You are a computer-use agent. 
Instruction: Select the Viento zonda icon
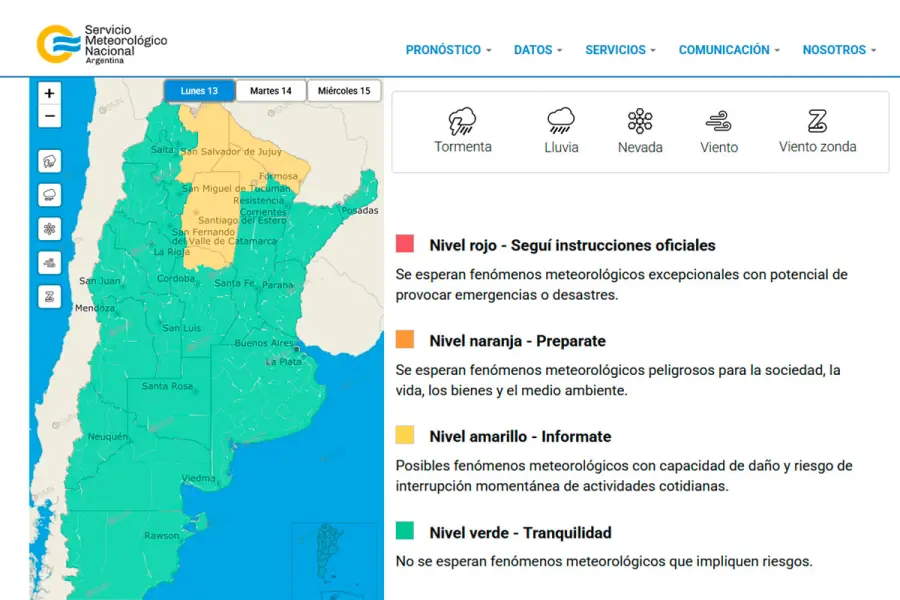(x=817, y=122)
